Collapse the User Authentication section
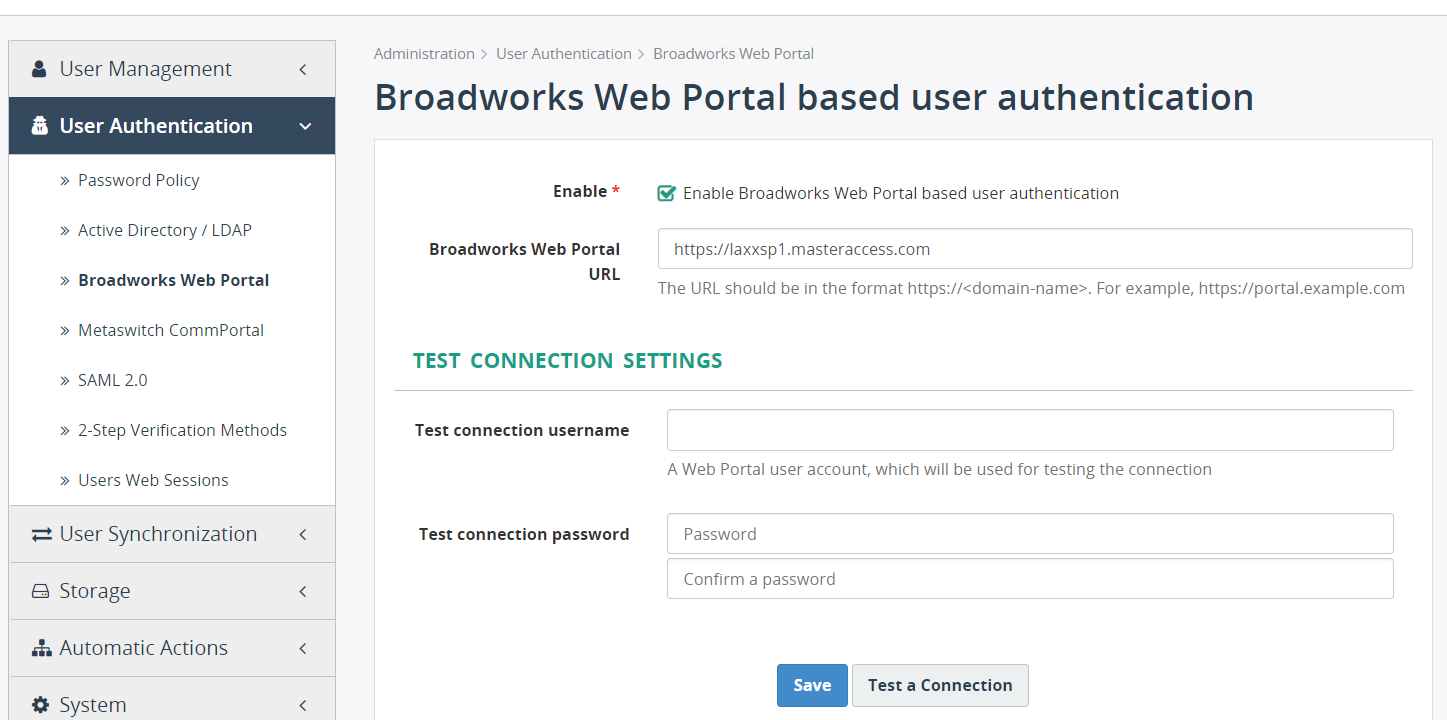The height and width of the screenshot is (720, 1447). [305, 125]
